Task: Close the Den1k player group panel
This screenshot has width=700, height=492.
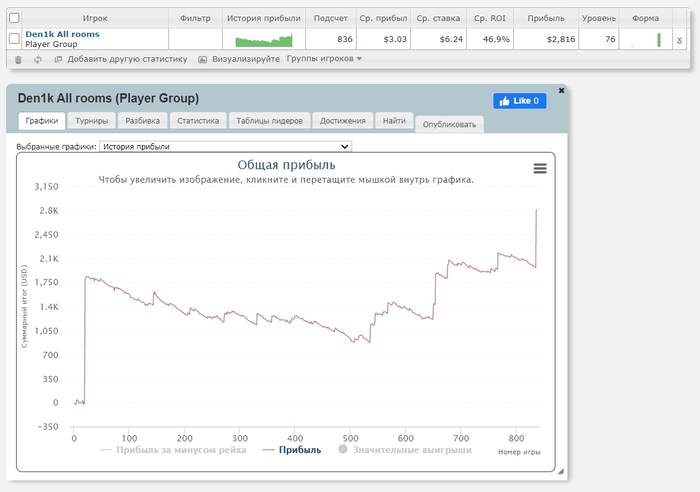Action: point(561,90)
